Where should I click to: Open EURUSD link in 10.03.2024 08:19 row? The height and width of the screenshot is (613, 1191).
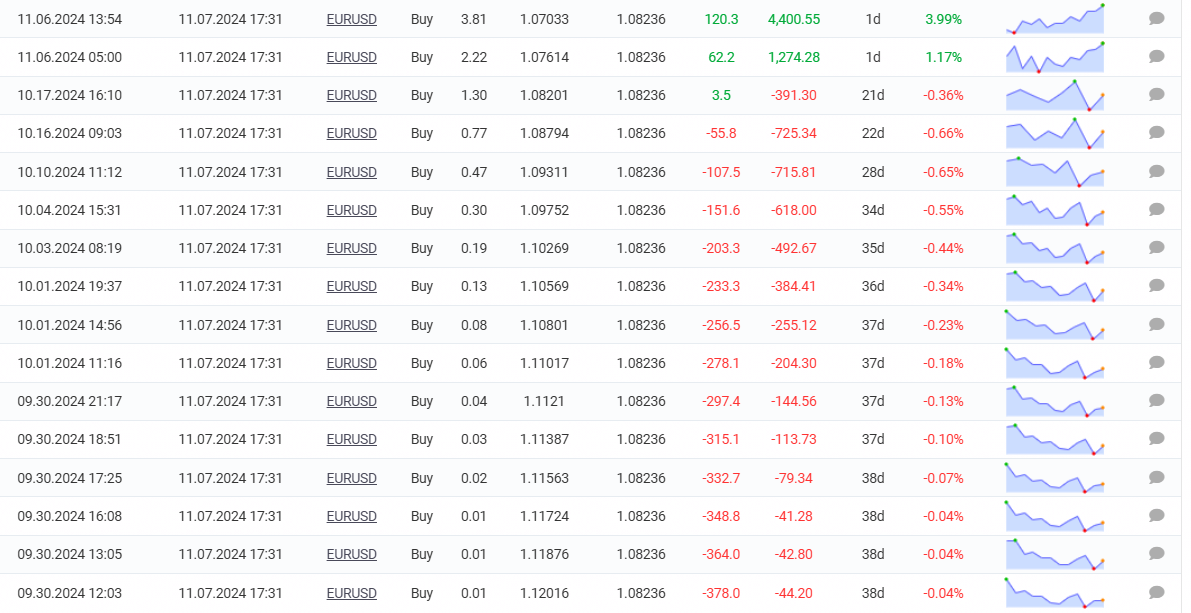351,248
